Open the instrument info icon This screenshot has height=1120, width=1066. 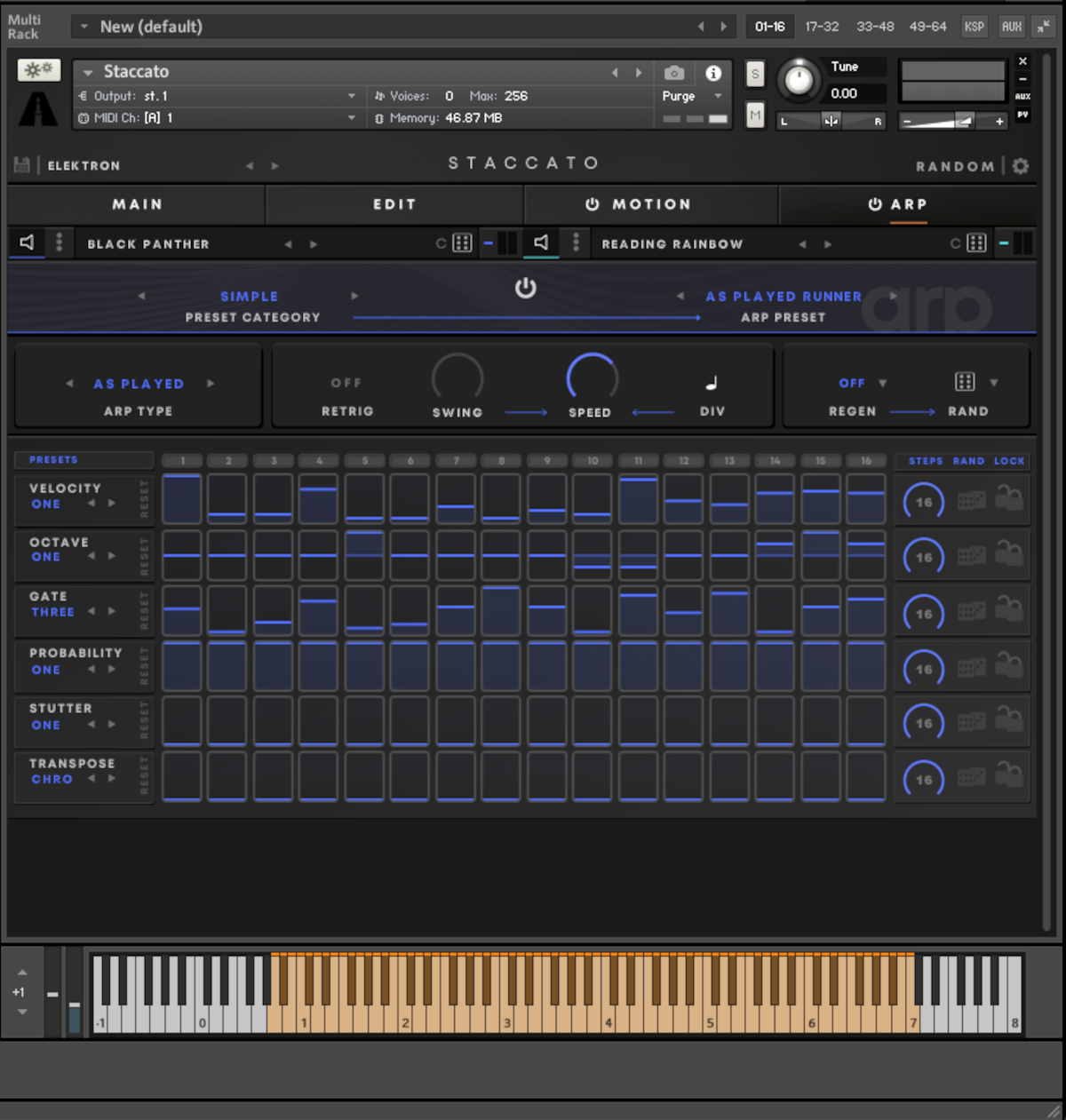pos(712,73)
